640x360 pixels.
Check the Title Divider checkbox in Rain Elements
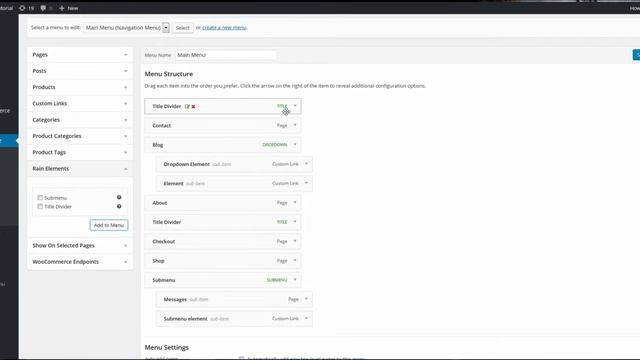[40, 207]
